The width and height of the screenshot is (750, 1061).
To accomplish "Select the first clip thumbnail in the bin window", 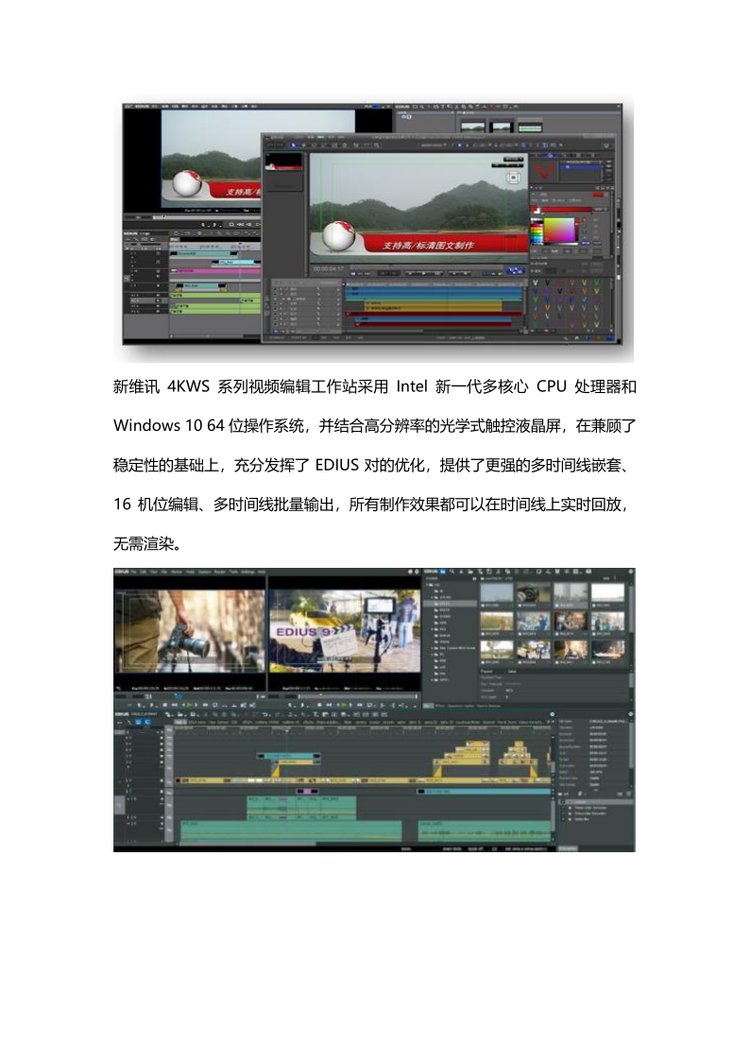I will (496, 593).
